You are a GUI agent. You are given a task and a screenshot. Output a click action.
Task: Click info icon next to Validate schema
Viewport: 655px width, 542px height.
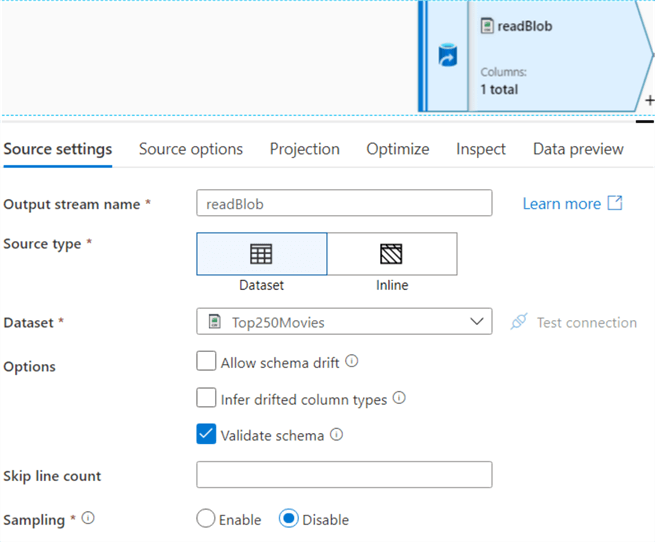pyautogui.click(x=336, y=435)
